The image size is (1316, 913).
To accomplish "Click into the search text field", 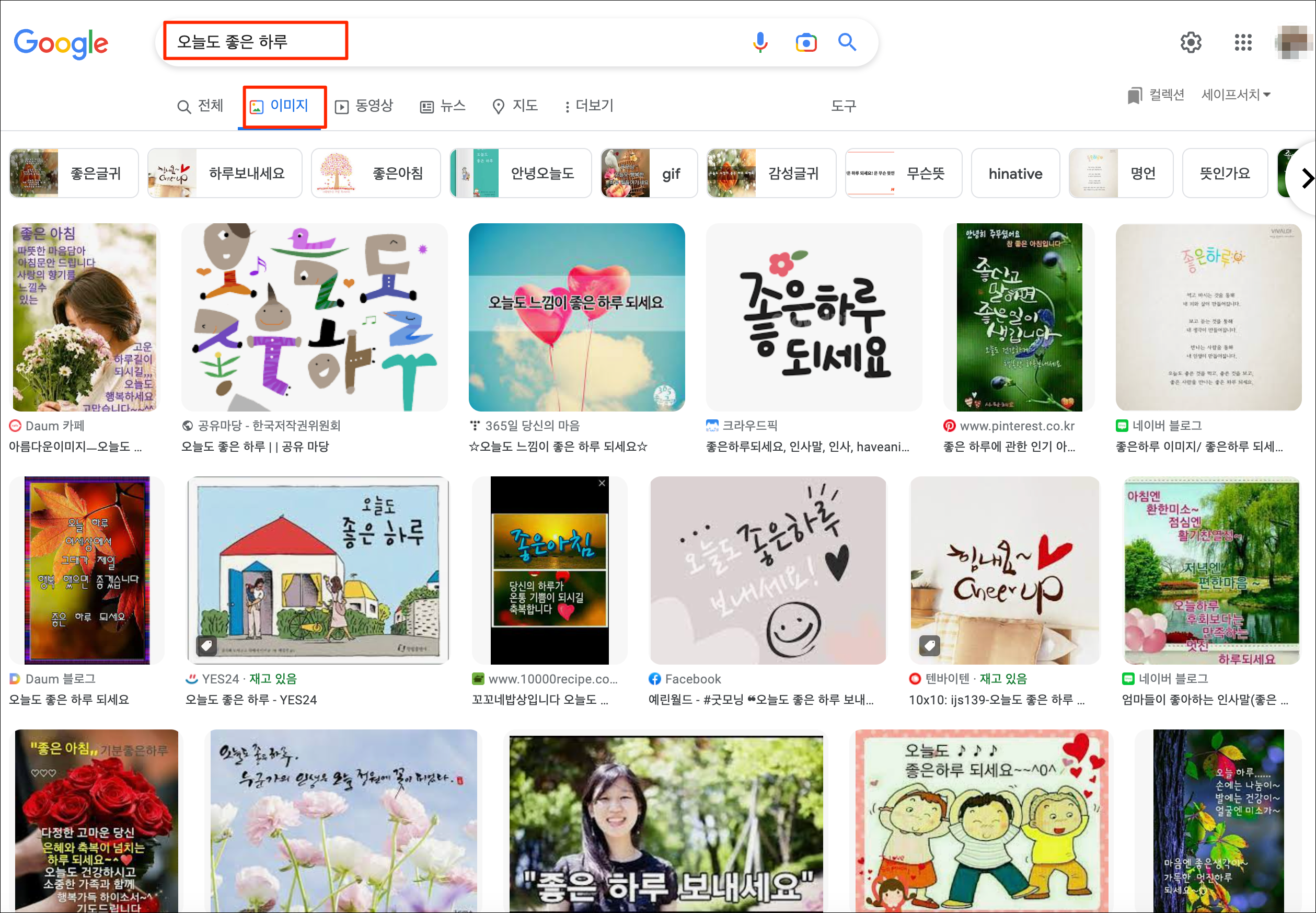I will [457, 42].
